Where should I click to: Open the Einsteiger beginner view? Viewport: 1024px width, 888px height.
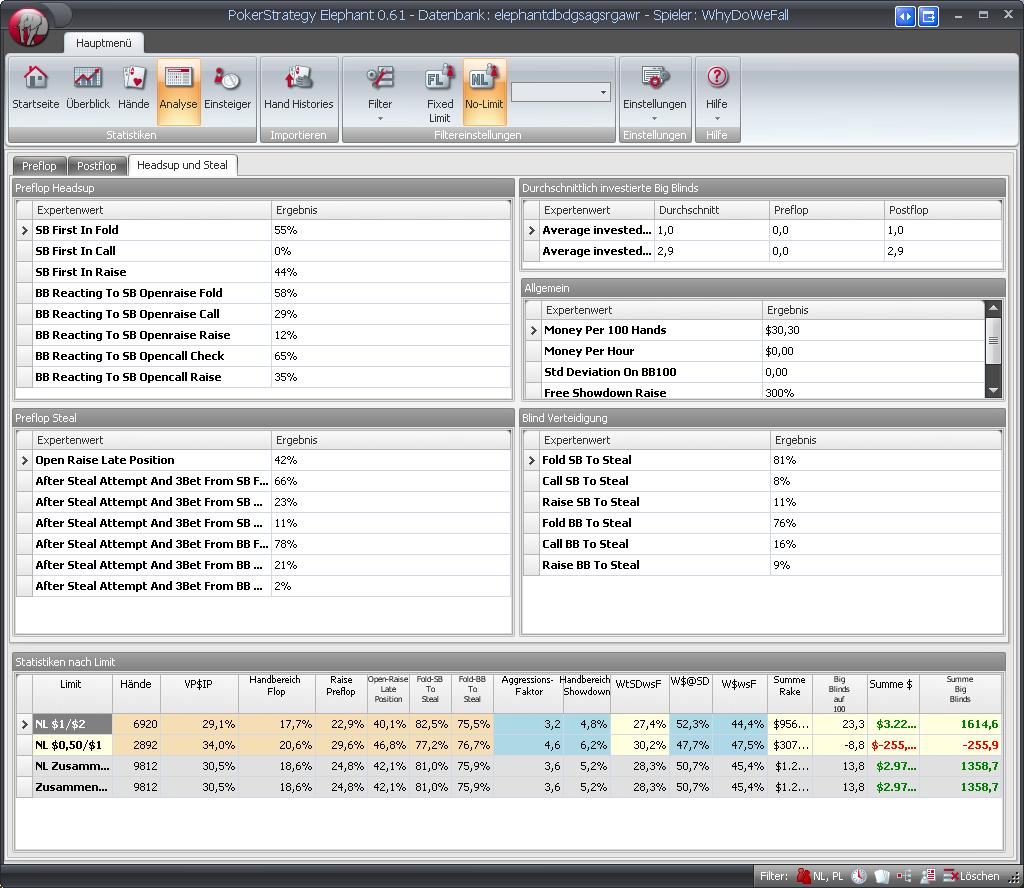pyautogui.click(x=227, y=88)
